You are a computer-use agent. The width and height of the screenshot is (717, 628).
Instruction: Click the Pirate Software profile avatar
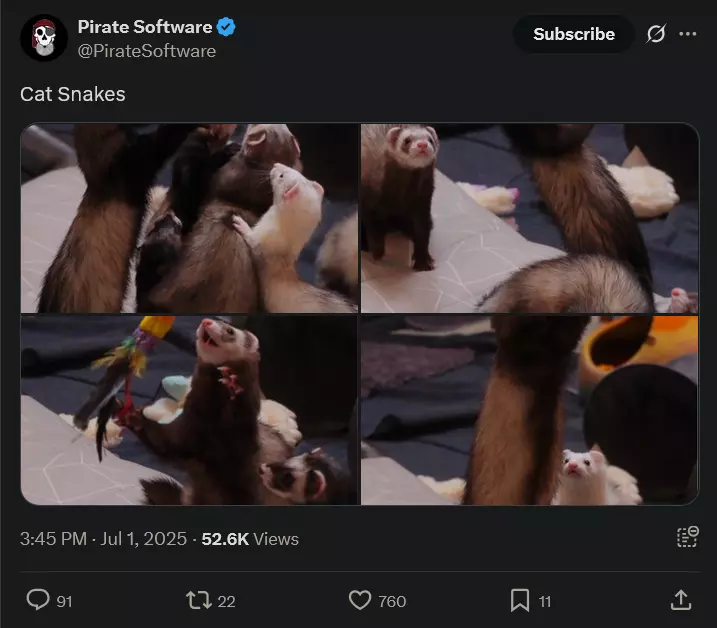pyautogui.click(x=44, y=38)
